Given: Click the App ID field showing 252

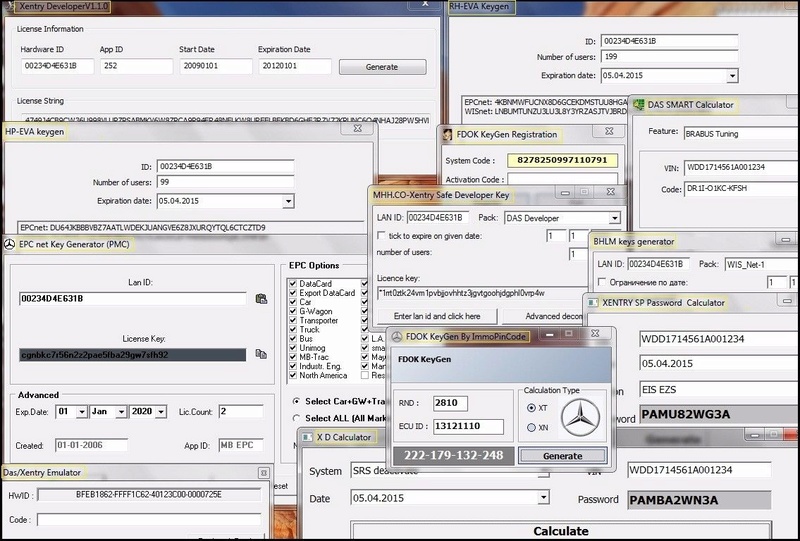Looking at the screenshot, I should [136, 66].
